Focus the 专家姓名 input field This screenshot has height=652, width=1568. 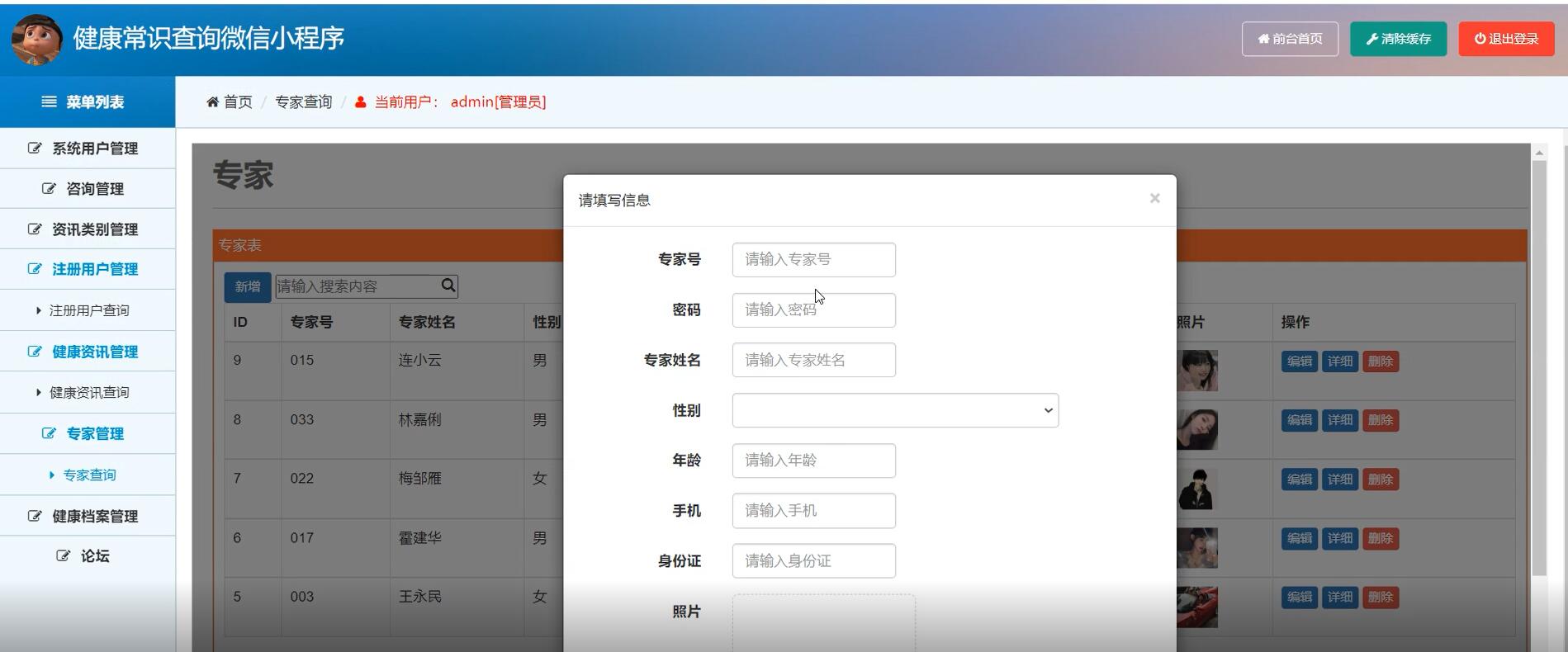pyautogui.click(x=813, y=360)
